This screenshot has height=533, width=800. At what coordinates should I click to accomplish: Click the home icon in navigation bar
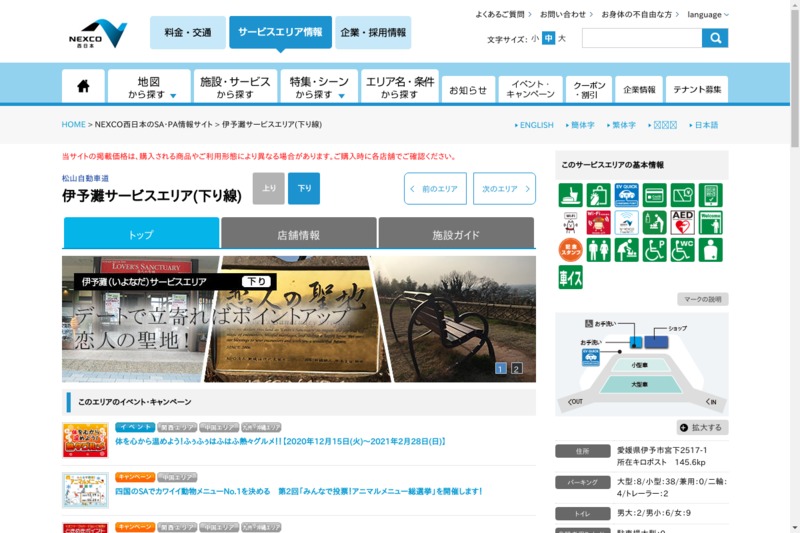tap(83, 87)
